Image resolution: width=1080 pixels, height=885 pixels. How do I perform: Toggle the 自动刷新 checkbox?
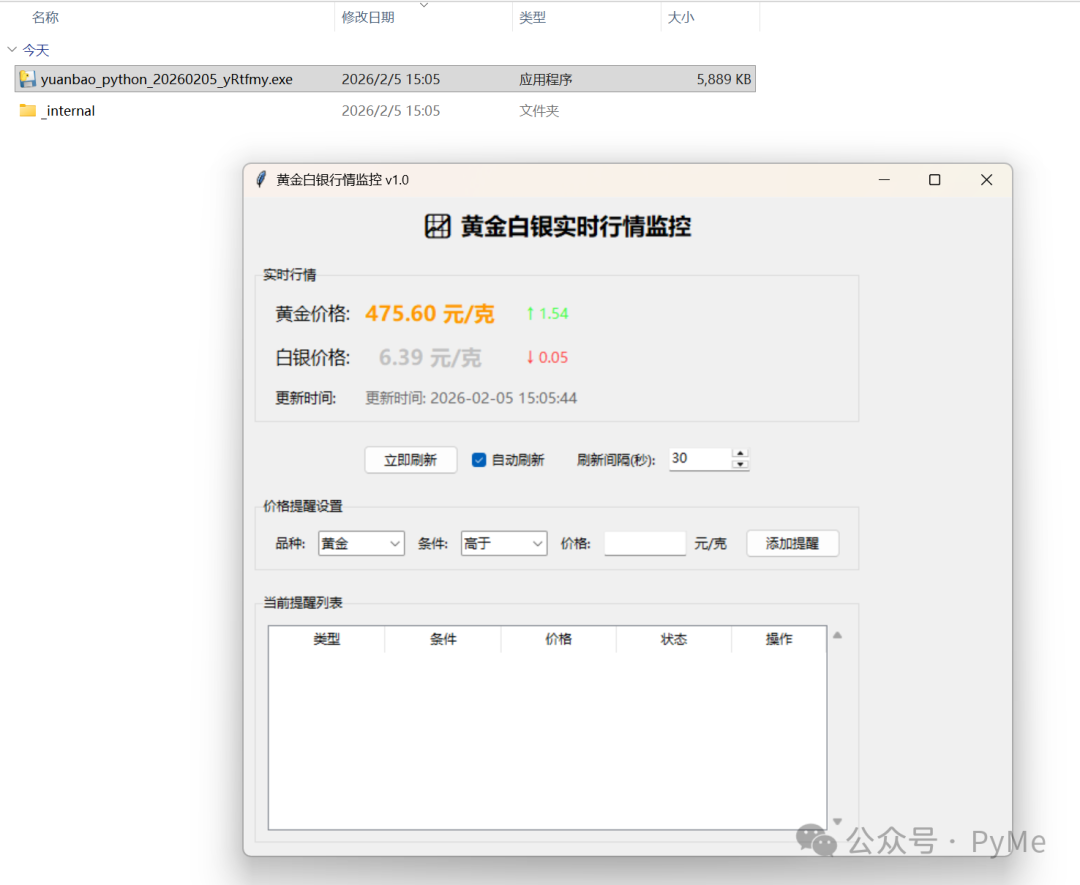click(x=479, y=459)
